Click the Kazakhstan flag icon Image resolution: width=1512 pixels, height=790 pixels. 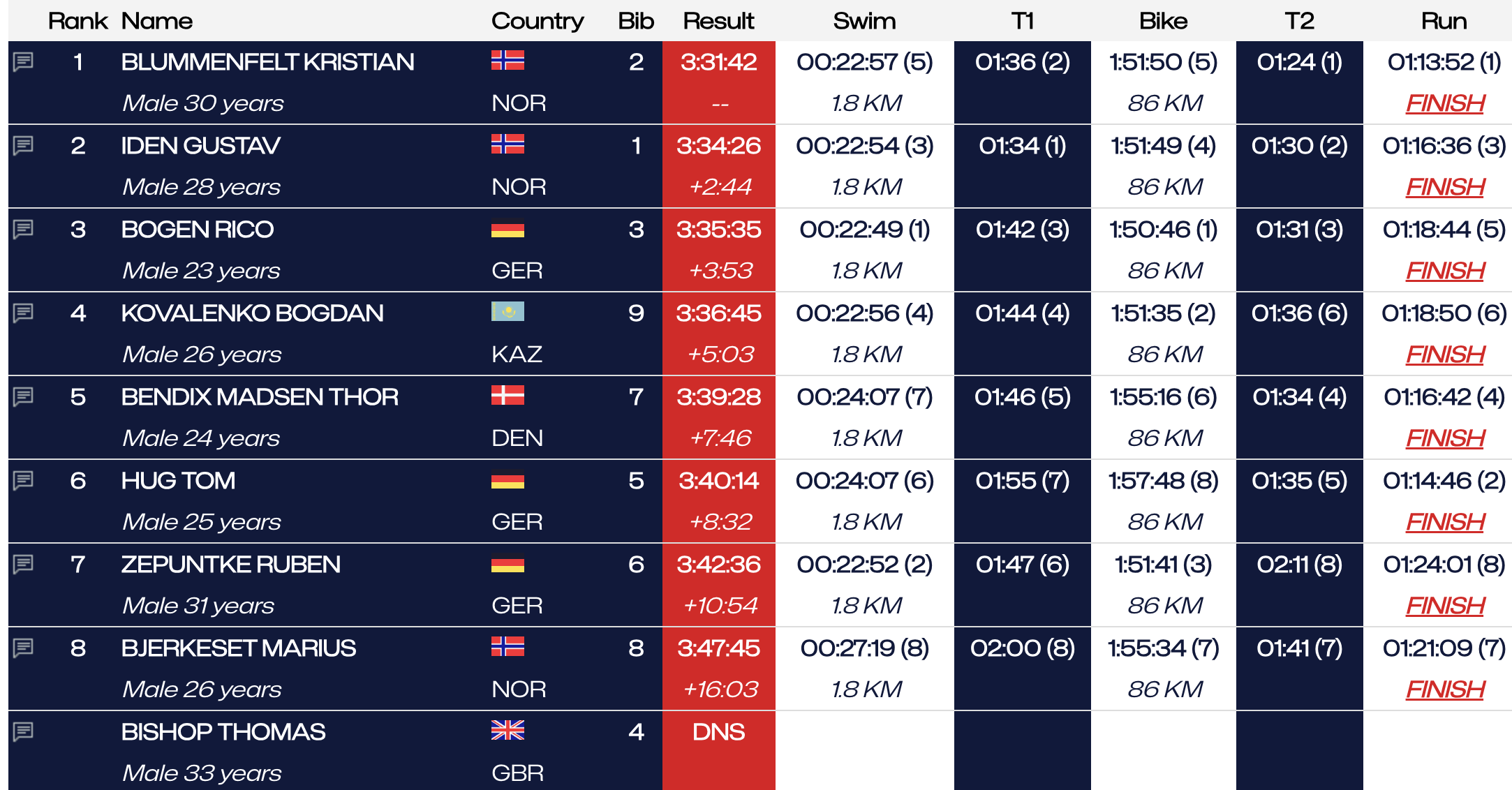pos(507,311)
